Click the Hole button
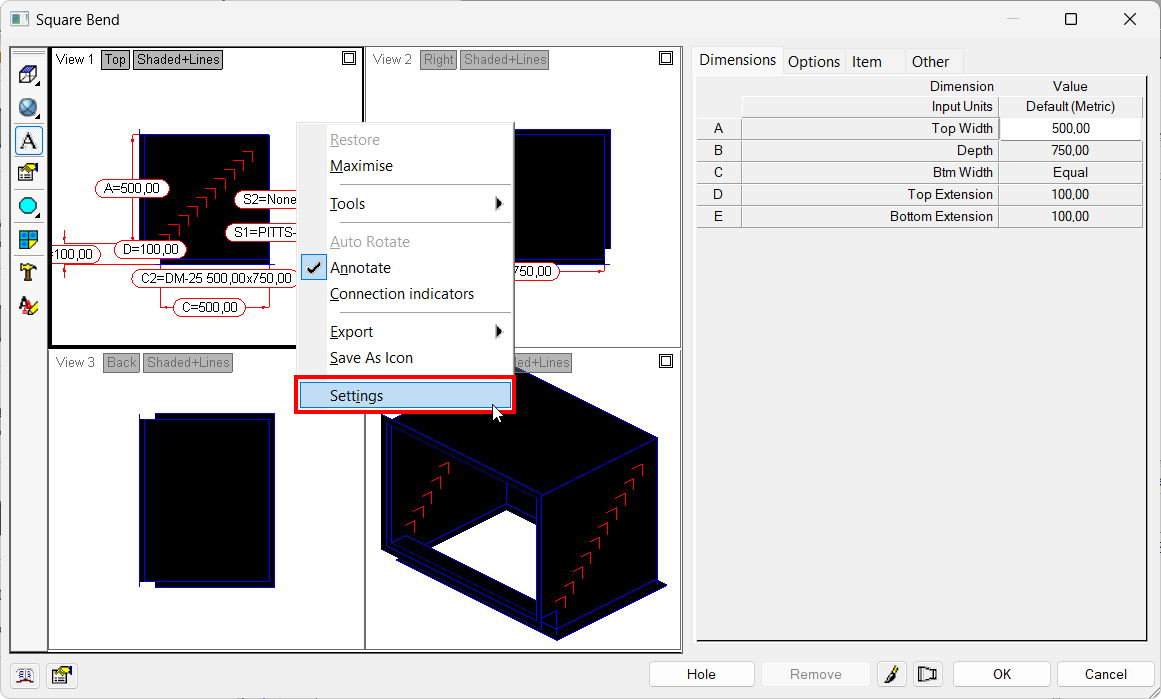 (x=701, y=673)
